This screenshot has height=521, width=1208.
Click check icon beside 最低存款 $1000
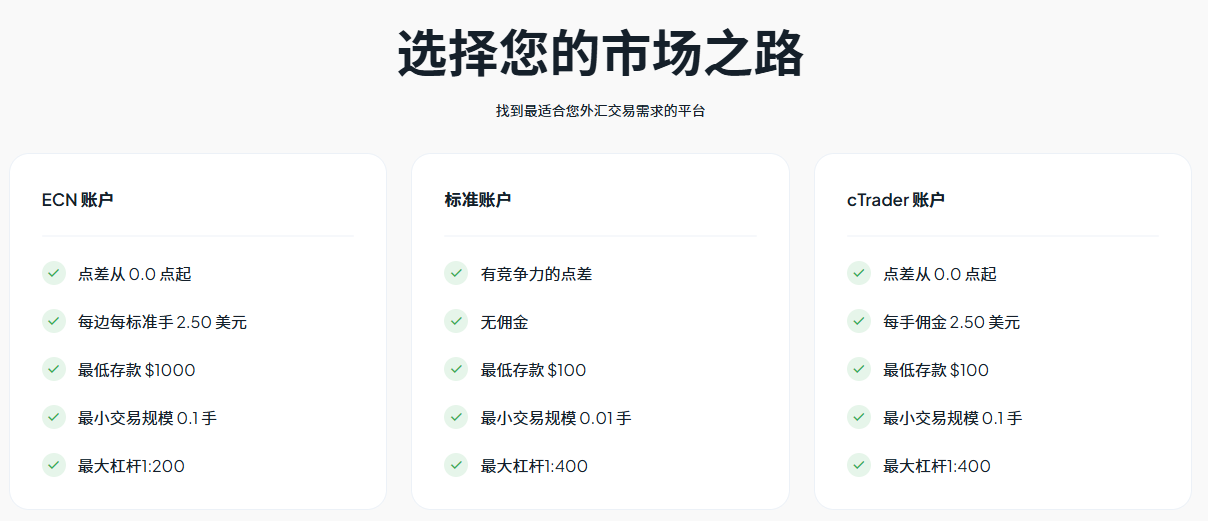coord(54,369)
